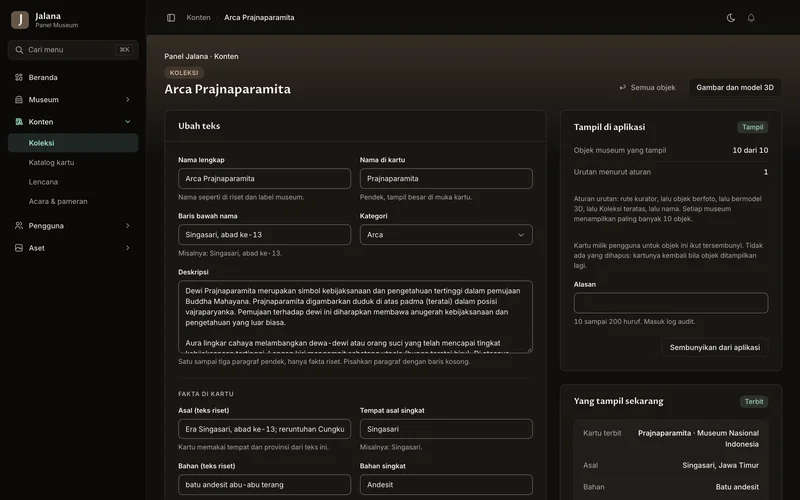
Task: Select Koleksi in the sidebar
Action: [x=73, y=143]
